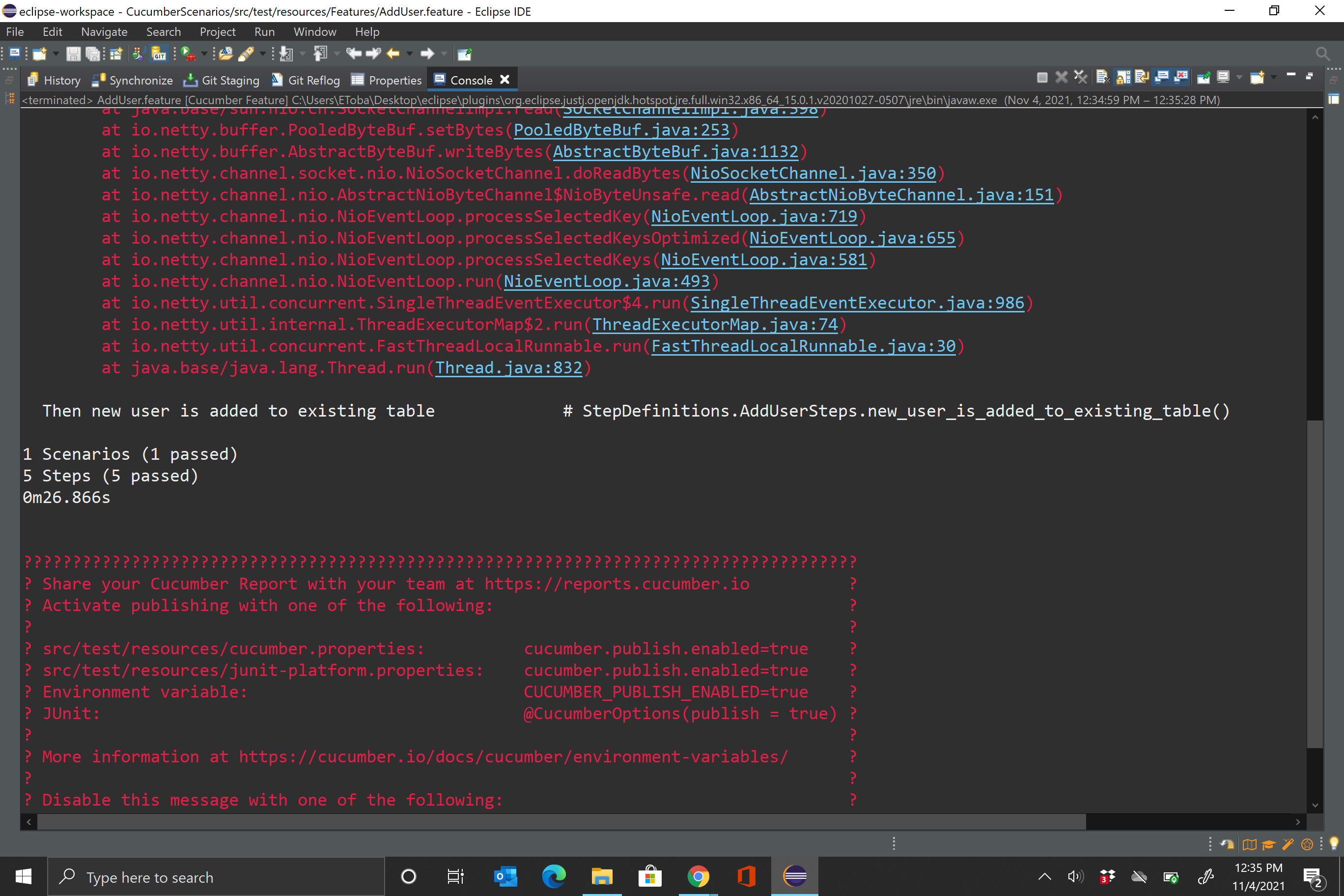Open the NioEventLoop.java:719 stack trace link
This screenshot has height=896, width=1344.
tap(755, 216)
